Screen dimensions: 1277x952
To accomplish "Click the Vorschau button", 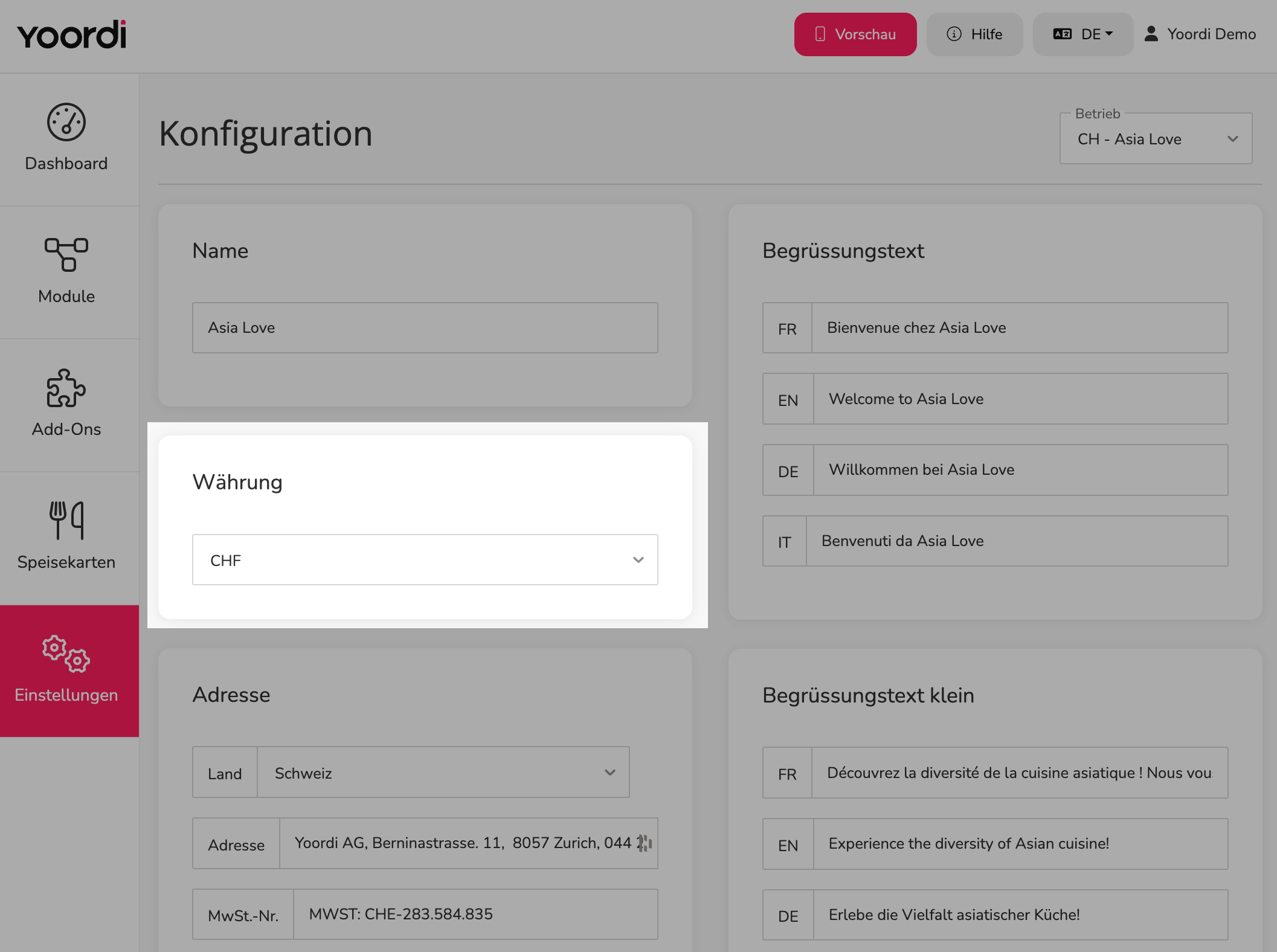I will pyautogui.click(x=855, y=34).
